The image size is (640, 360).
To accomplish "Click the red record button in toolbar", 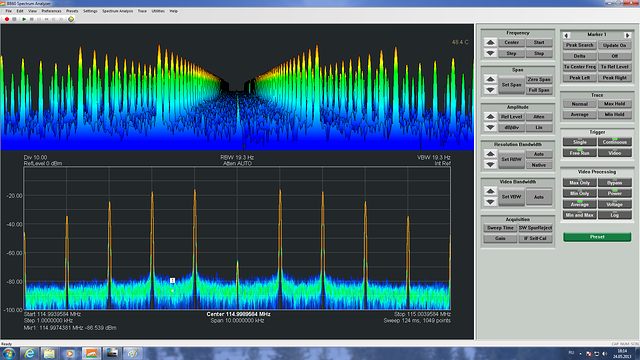I will pyautogui.click(x=7, y=19).
